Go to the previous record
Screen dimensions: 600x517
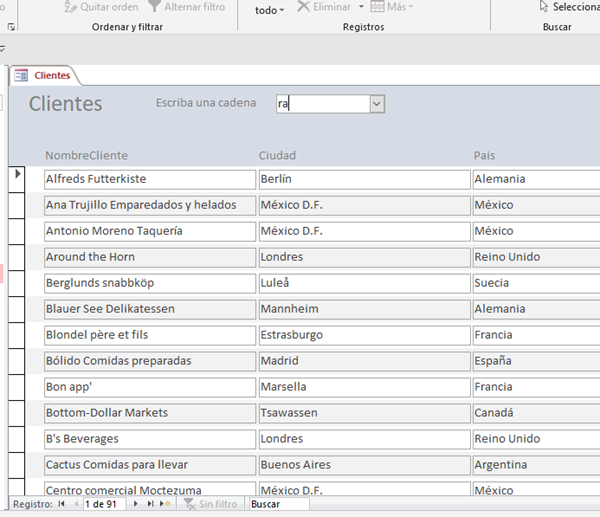(x=75, y=505)
